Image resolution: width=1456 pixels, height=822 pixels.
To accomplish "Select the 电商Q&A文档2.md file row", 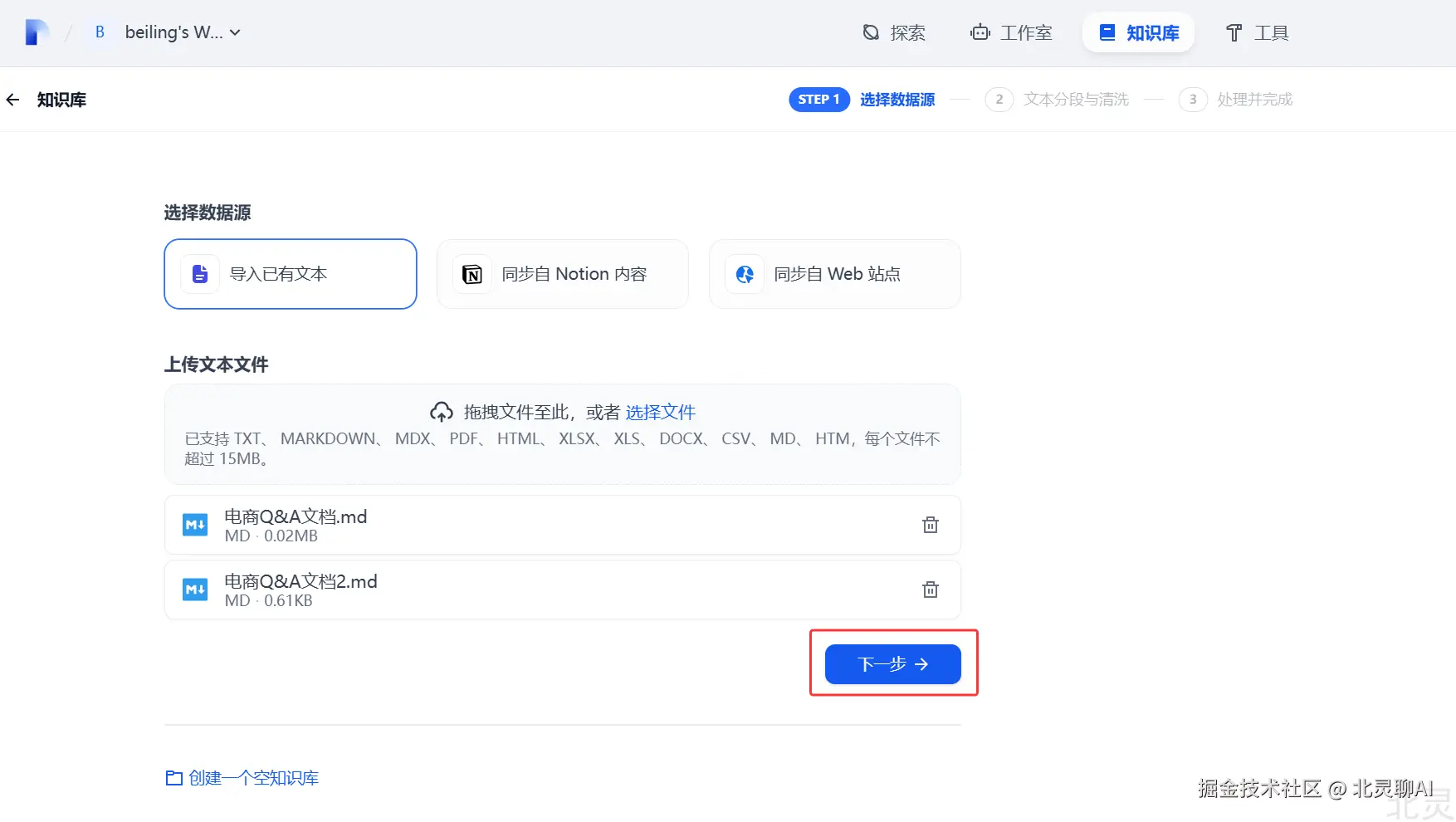I will pos(563,590).
